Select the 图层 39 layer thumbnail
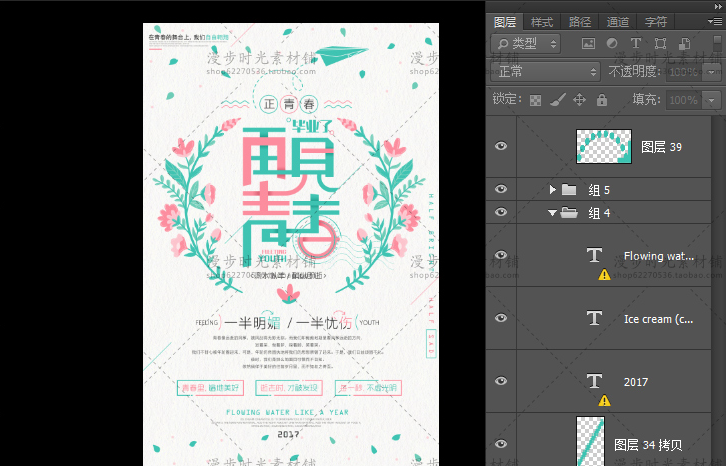The height and width of the screenshot is (466, 726). [x=603, y=146]
